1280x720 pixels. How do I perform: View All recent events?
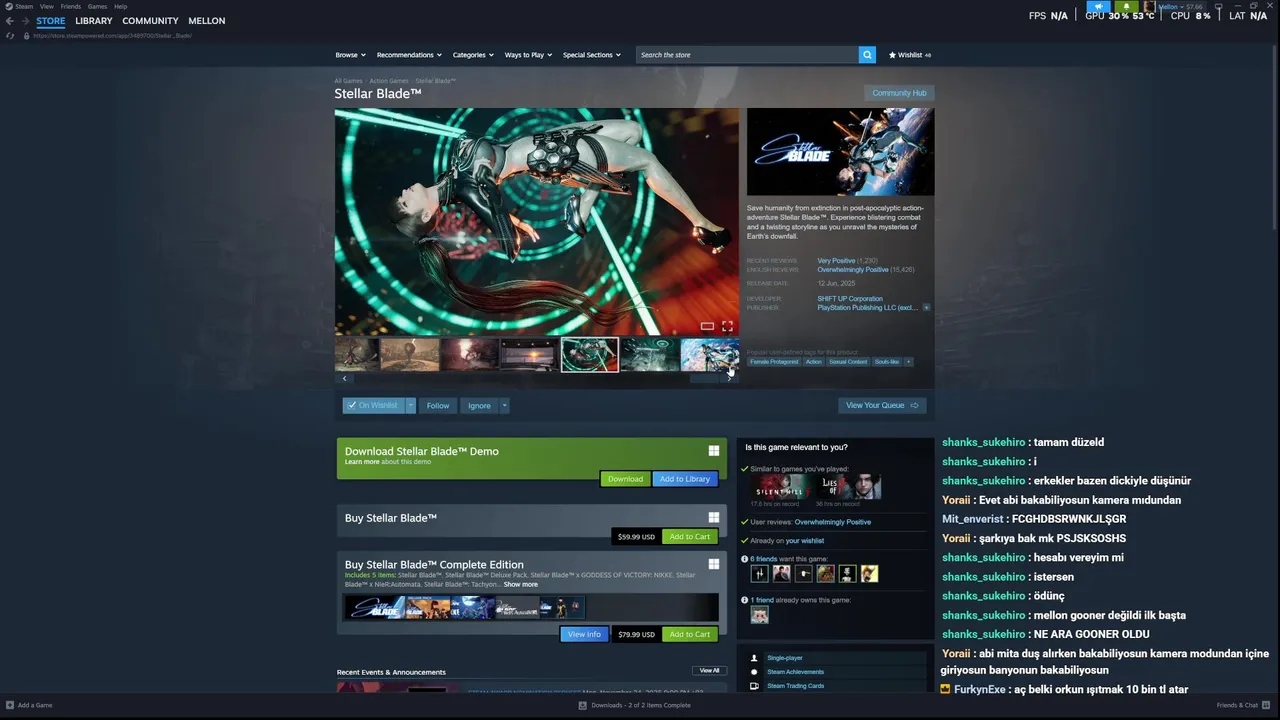click(x=709, y=670)
